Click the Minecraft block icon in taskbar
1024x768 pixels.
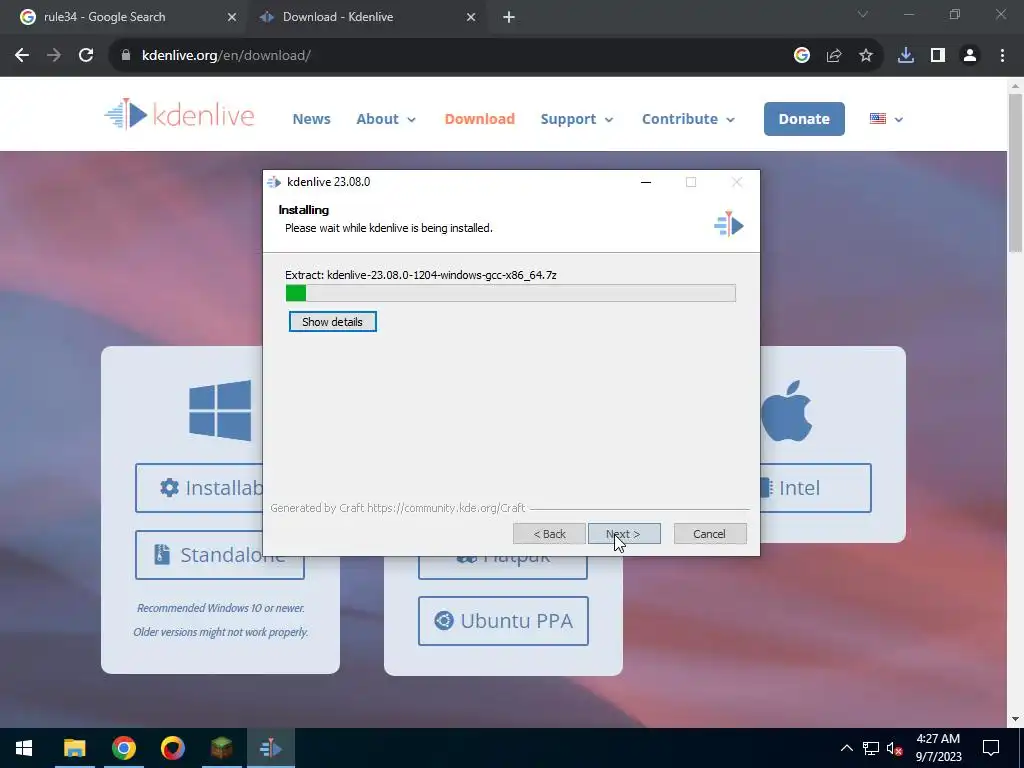(x=221, y=748)
